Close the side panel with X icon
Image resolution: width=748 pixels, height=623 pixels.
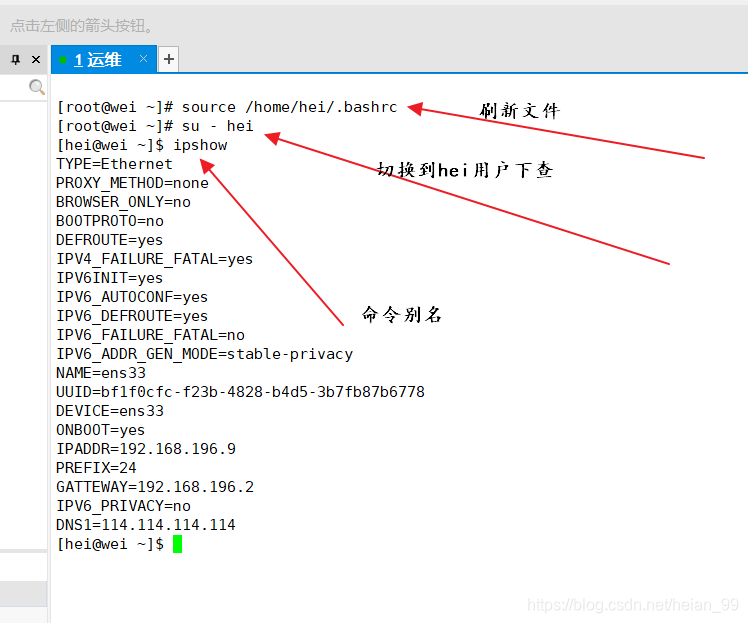coord(36,60)
